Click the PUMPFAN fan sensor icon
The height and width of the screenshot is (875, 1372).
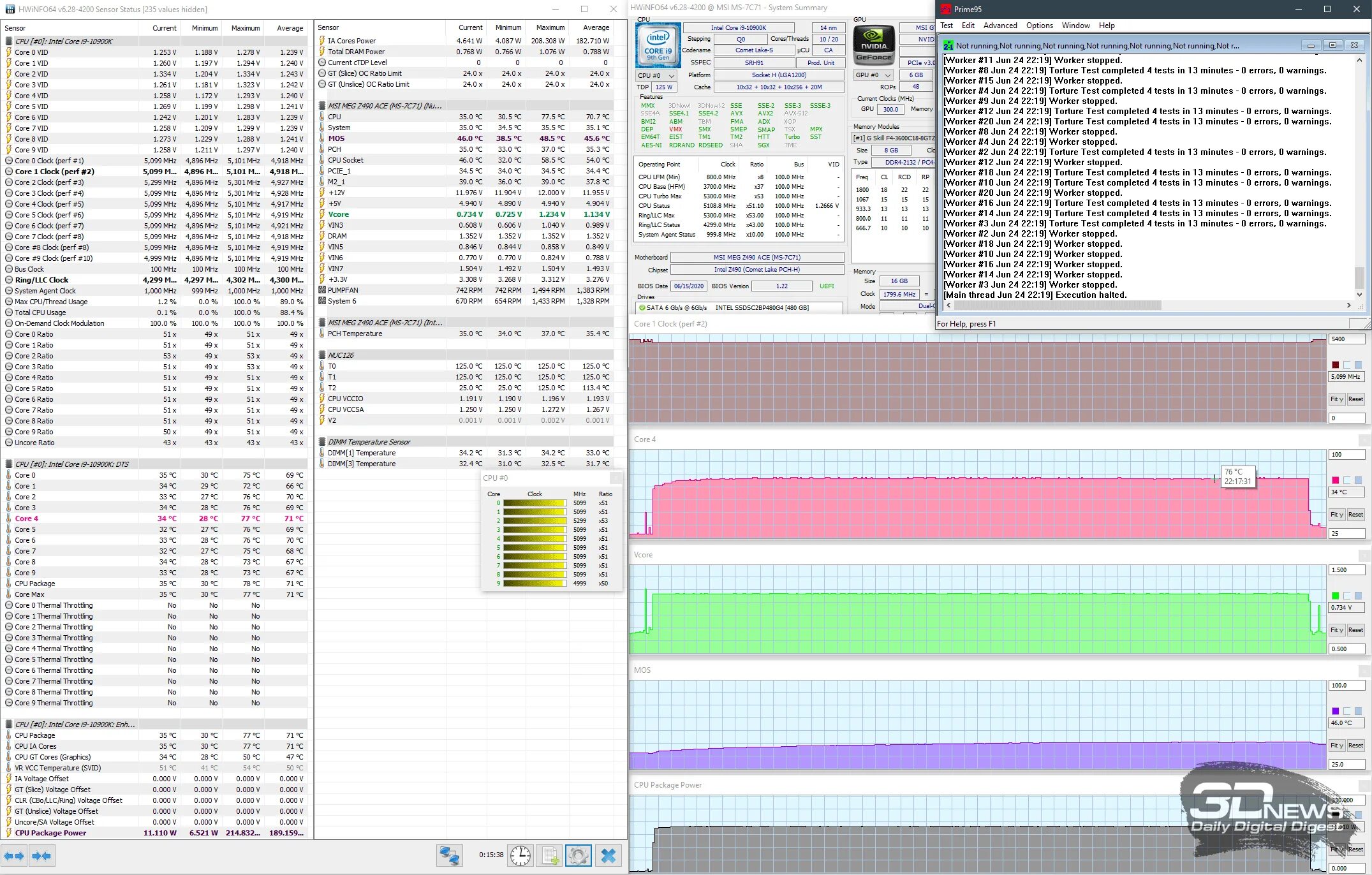[x=322, y=290]
